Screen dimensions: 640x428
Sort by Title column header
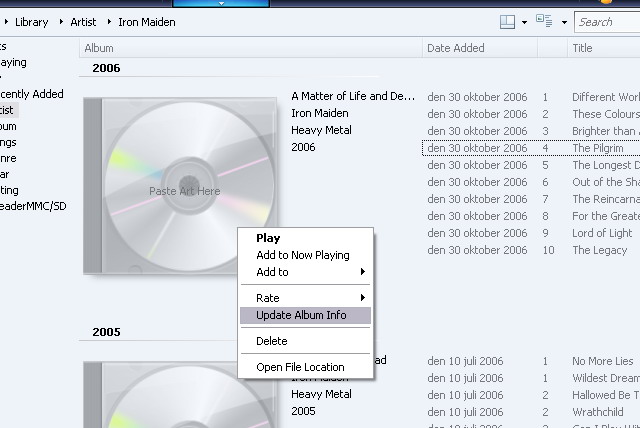click(x=604, y=48)
